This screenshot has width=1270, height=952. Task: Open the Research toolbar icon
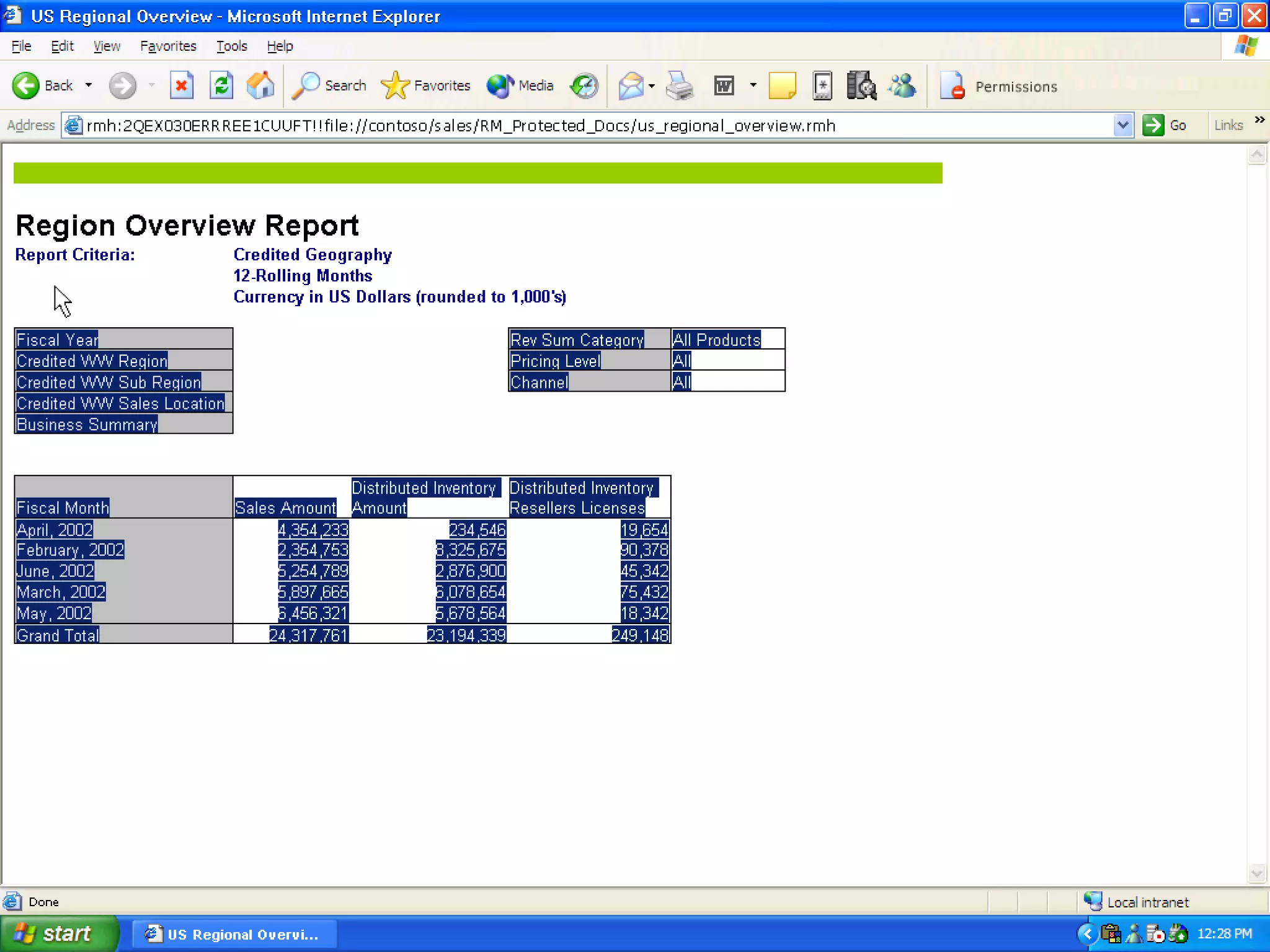click(x=861, y=86)
